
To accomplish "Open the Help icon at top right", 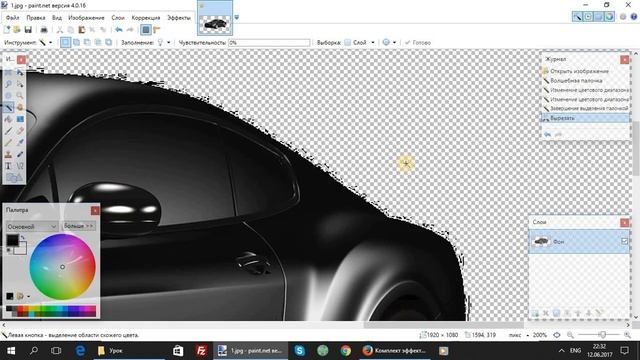I will [x=633, y=17].
